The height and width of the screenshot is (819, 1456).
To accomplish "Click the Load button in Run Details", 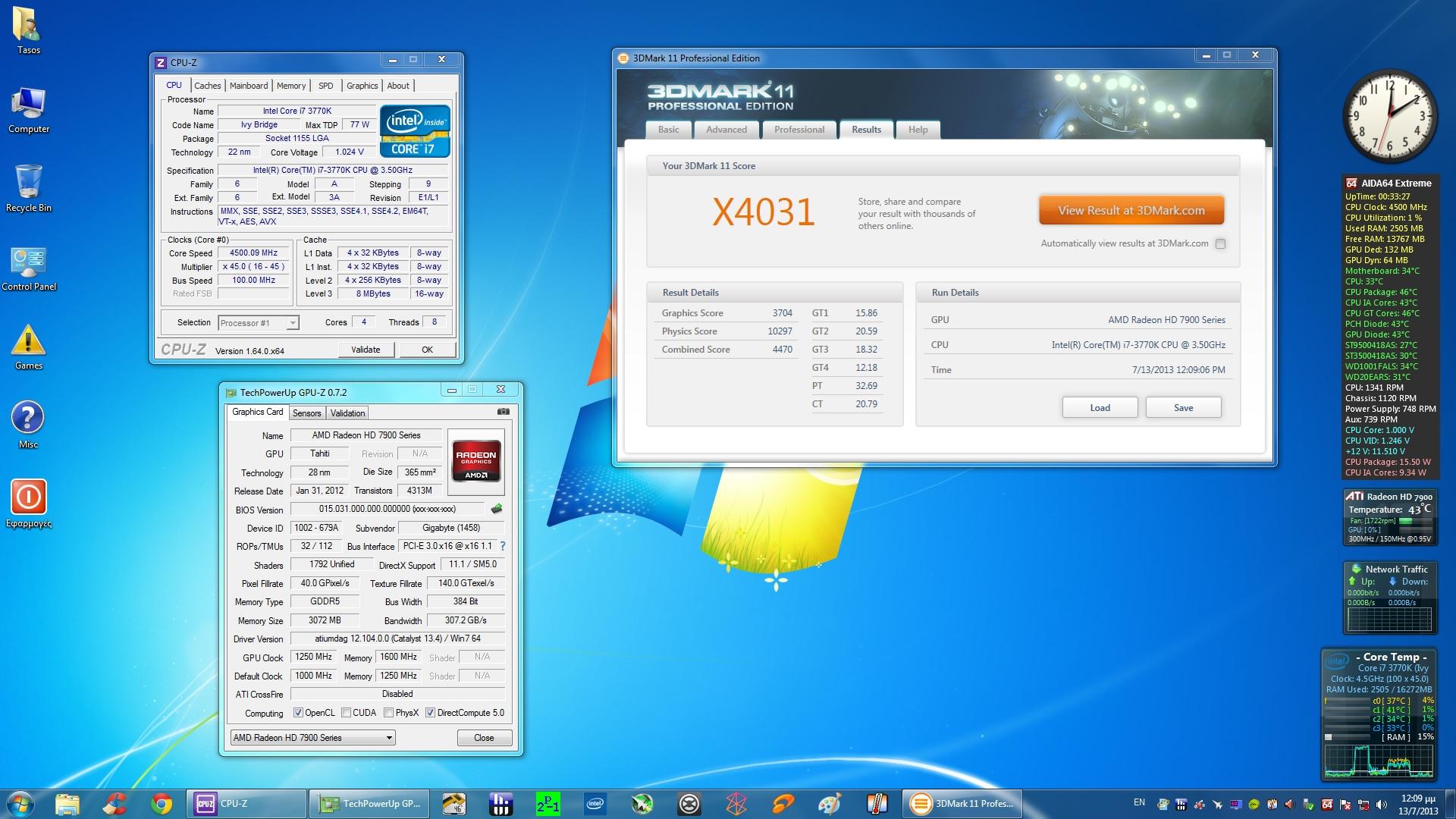I will [1100, 408].
